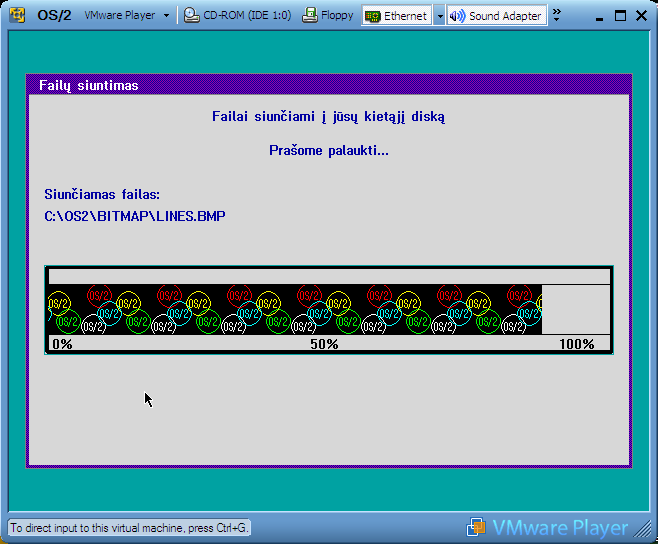The image size is (658, 544).
Task: Toggle the Ethernet adapter button
Action: (397, 16)
